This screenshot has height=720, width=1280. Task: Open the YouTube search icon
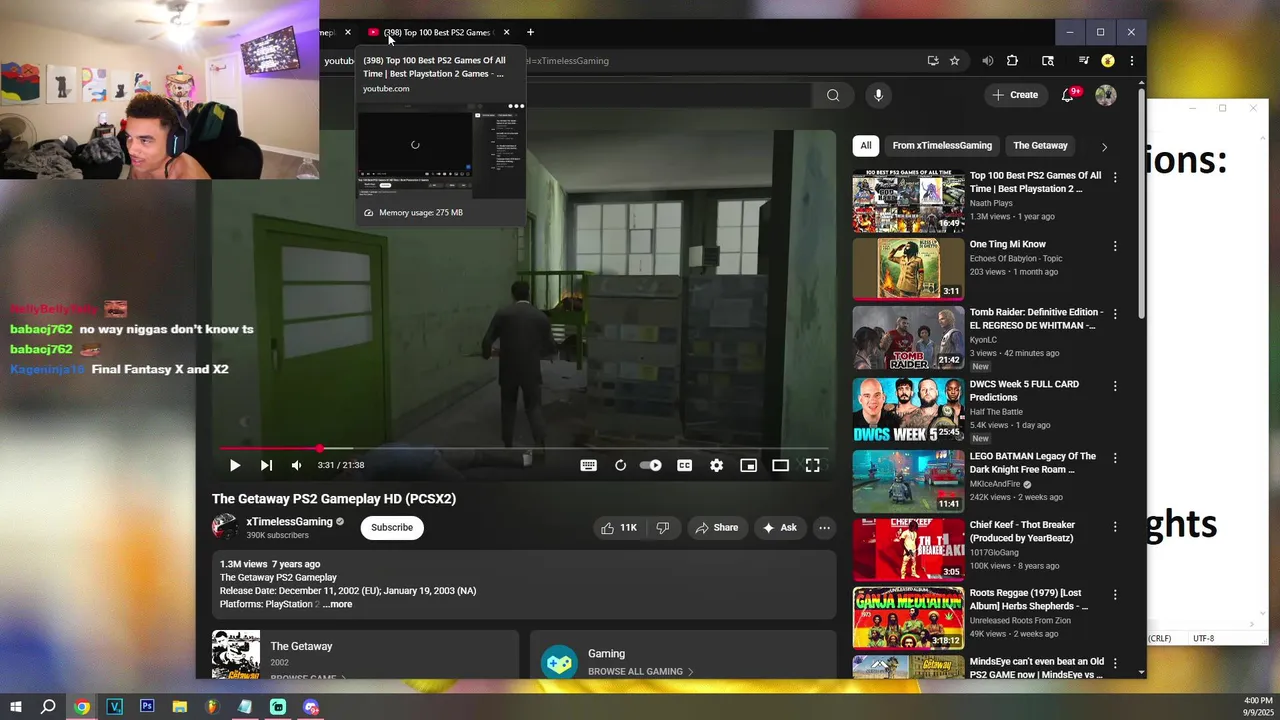[x=833, y=95]
